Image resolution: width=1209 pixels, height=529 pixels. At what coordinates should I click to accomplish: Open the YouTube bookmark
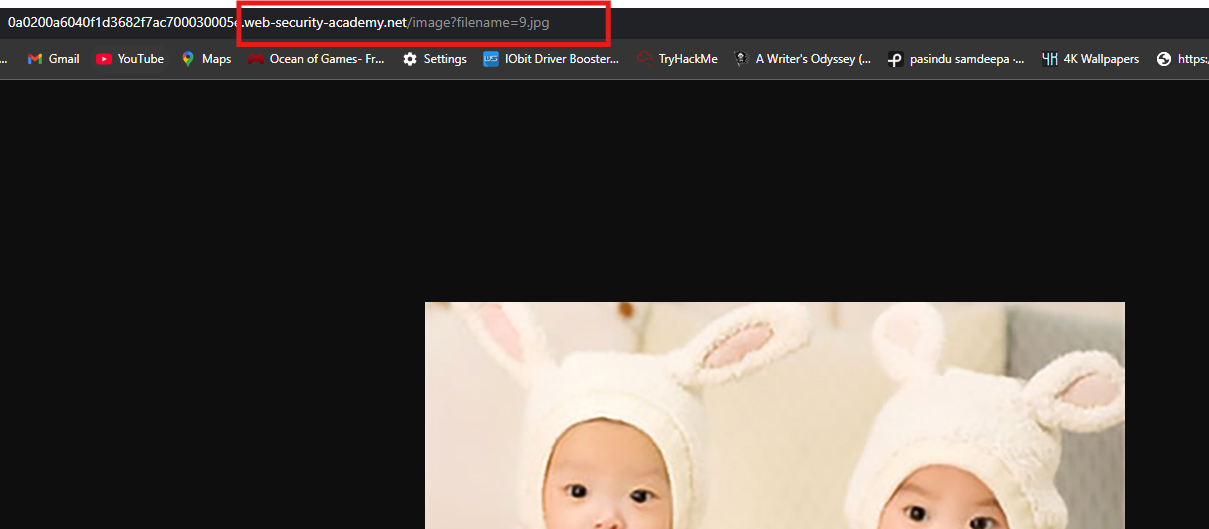(130, 59)
